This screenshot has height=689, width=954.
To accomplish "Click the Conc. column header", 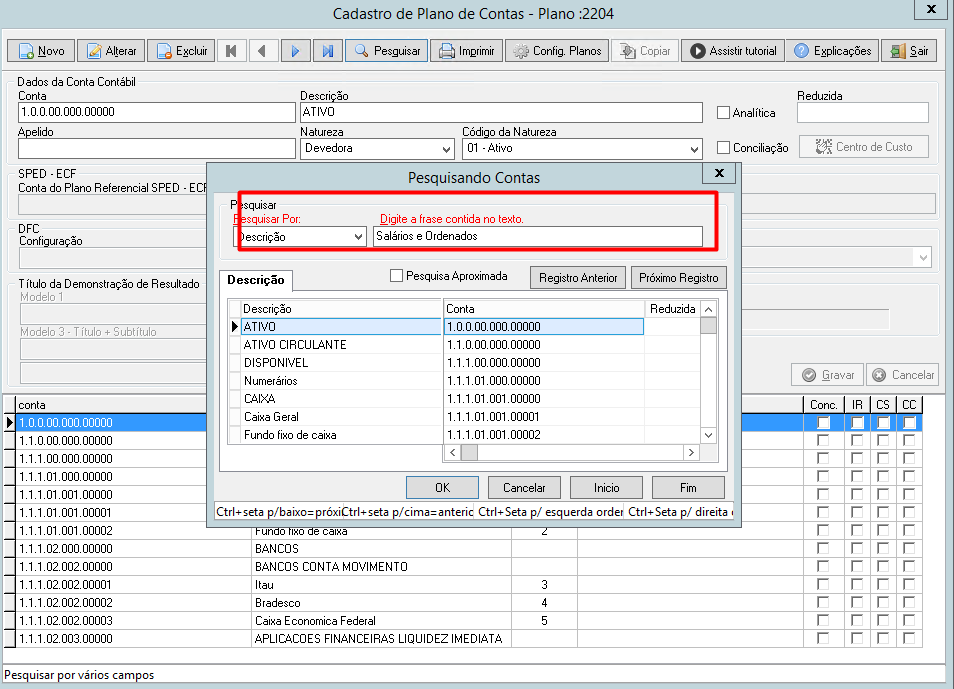I will [x=823, y=405].
